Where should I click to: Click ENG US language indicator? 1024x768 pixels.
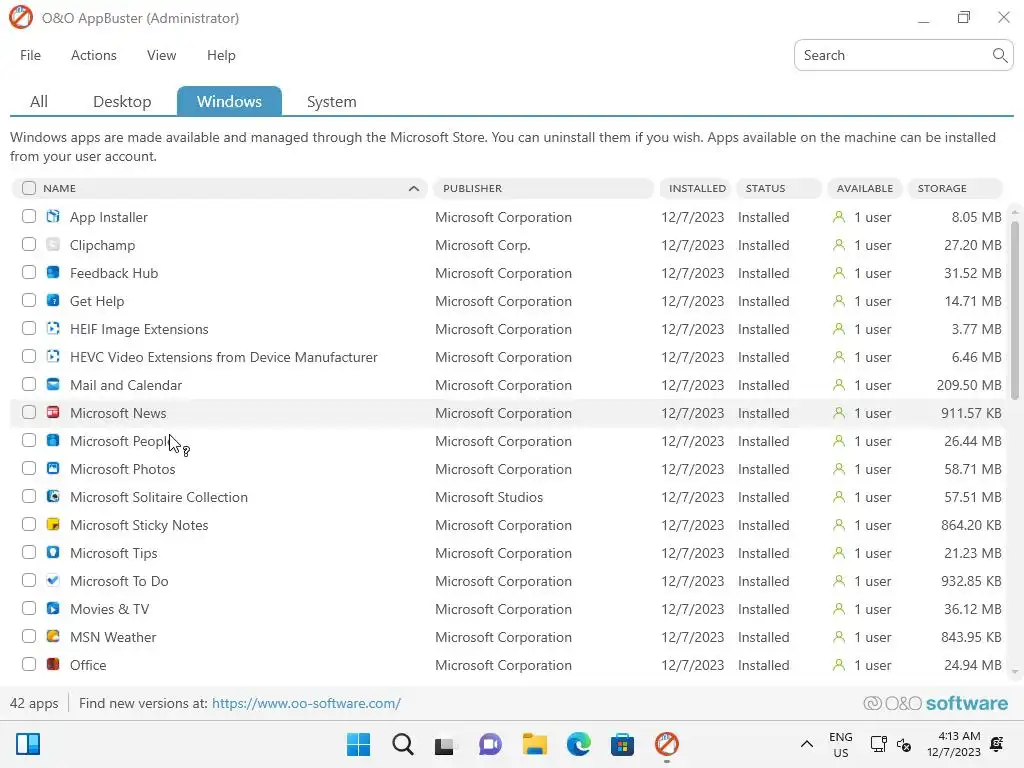point(840,744)
